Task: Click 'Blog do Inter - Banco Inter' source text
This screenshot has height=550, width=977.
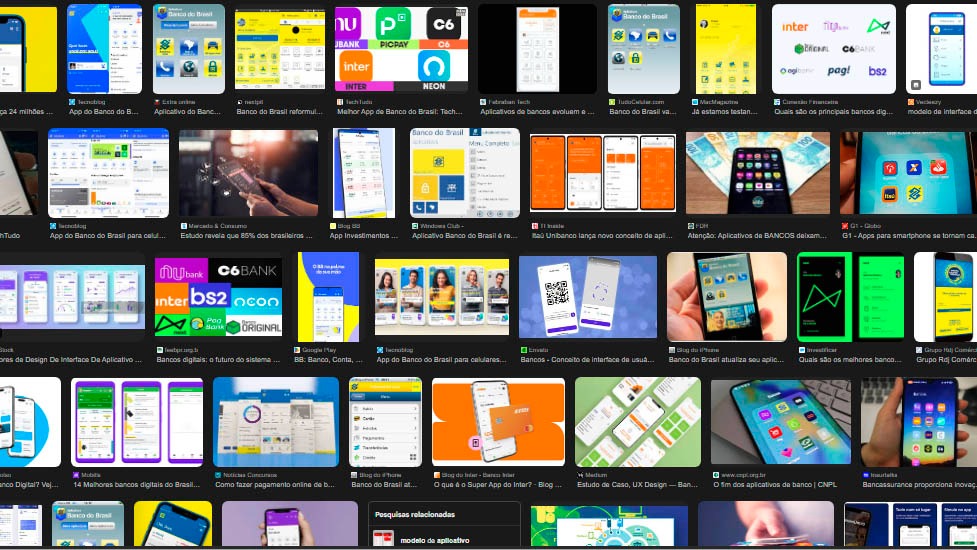Action: coord(479,475)
